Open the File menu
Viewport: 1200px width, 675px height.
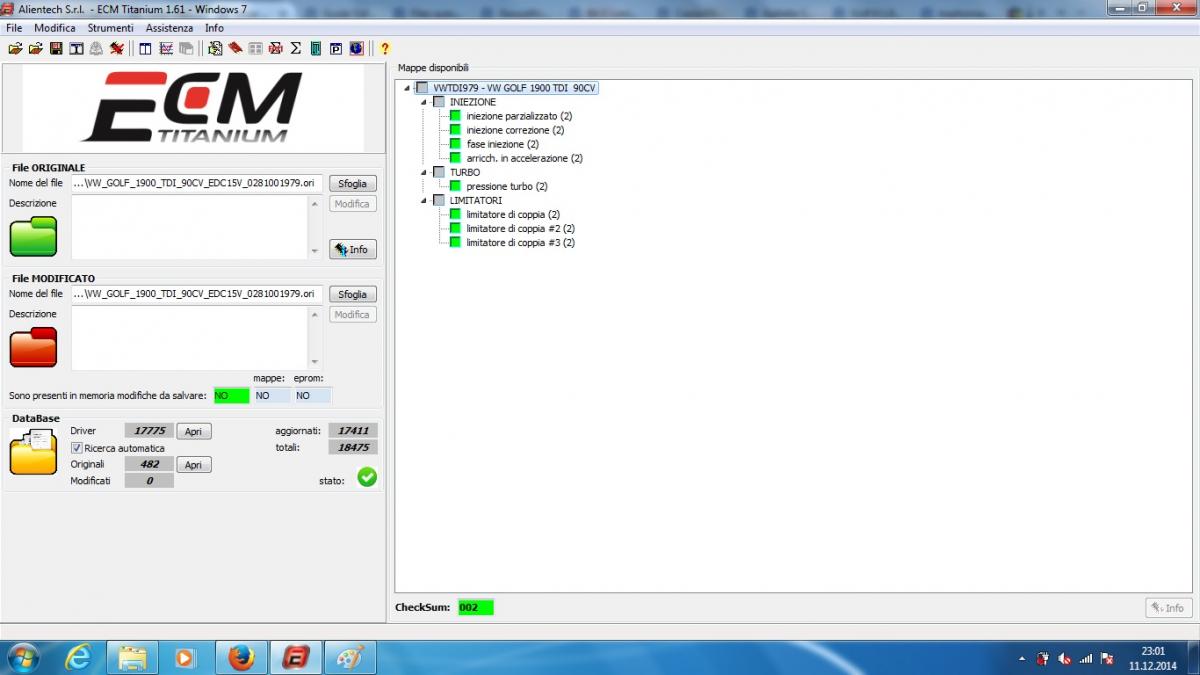pyautogui.click(x=14, y=28)
